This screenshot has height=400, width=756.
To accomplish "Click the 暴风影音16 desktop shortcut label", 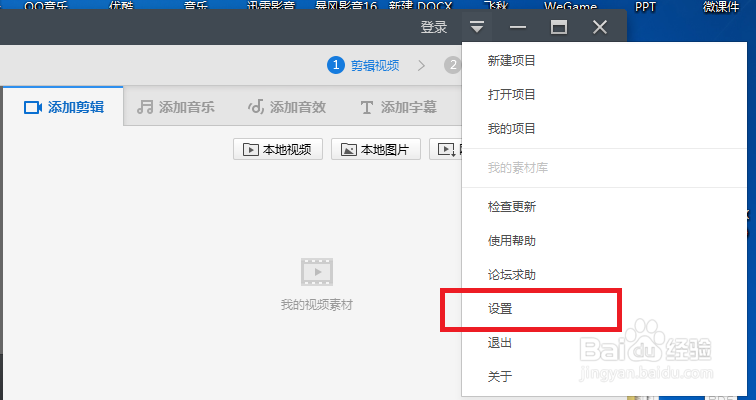I will pyautogui.click(x=346, y=6).
